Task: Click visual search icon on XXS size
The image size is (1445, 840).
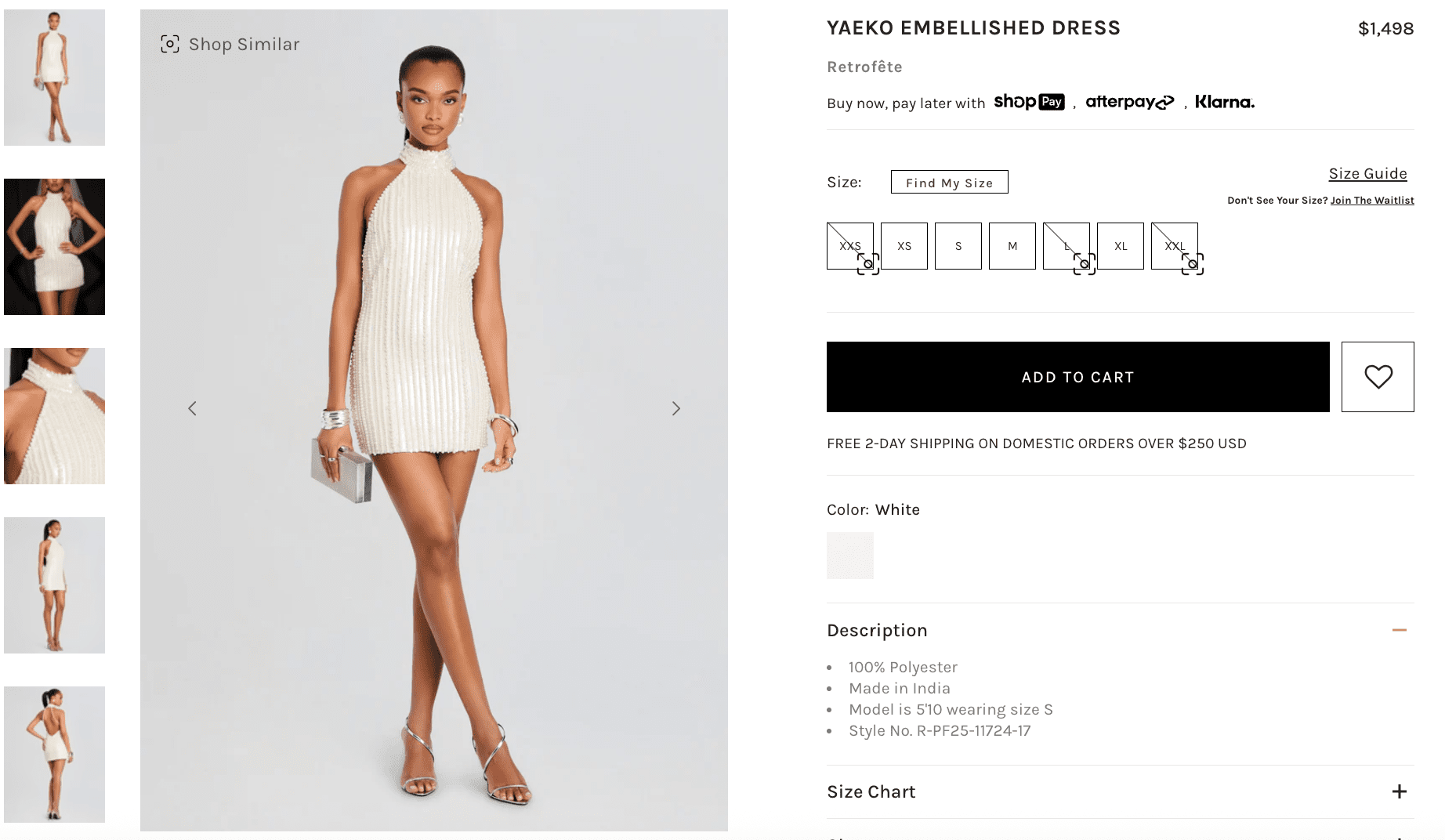Action: tap(868, 264)
